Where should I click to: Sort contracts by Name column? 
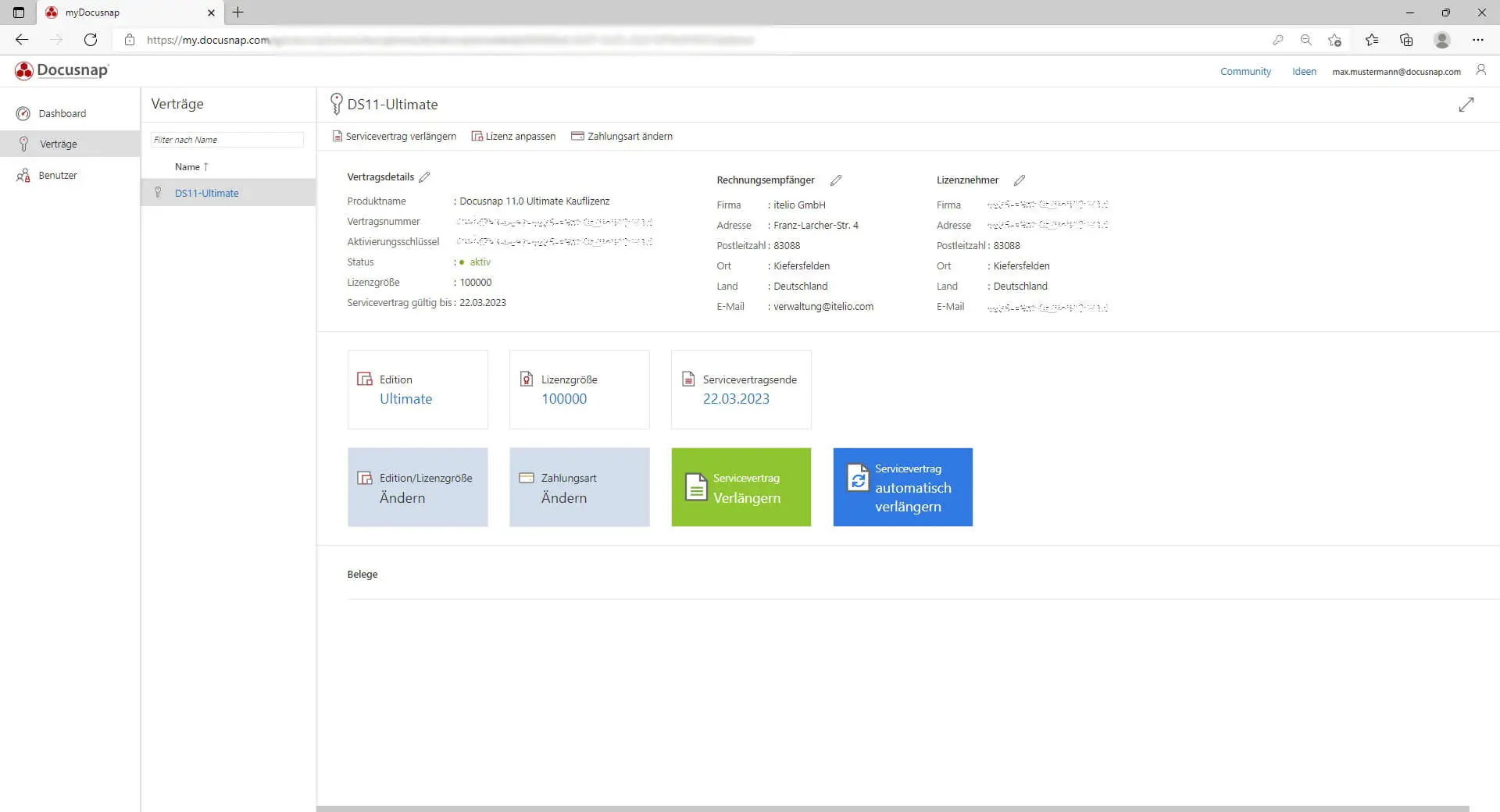coord(191,166)
